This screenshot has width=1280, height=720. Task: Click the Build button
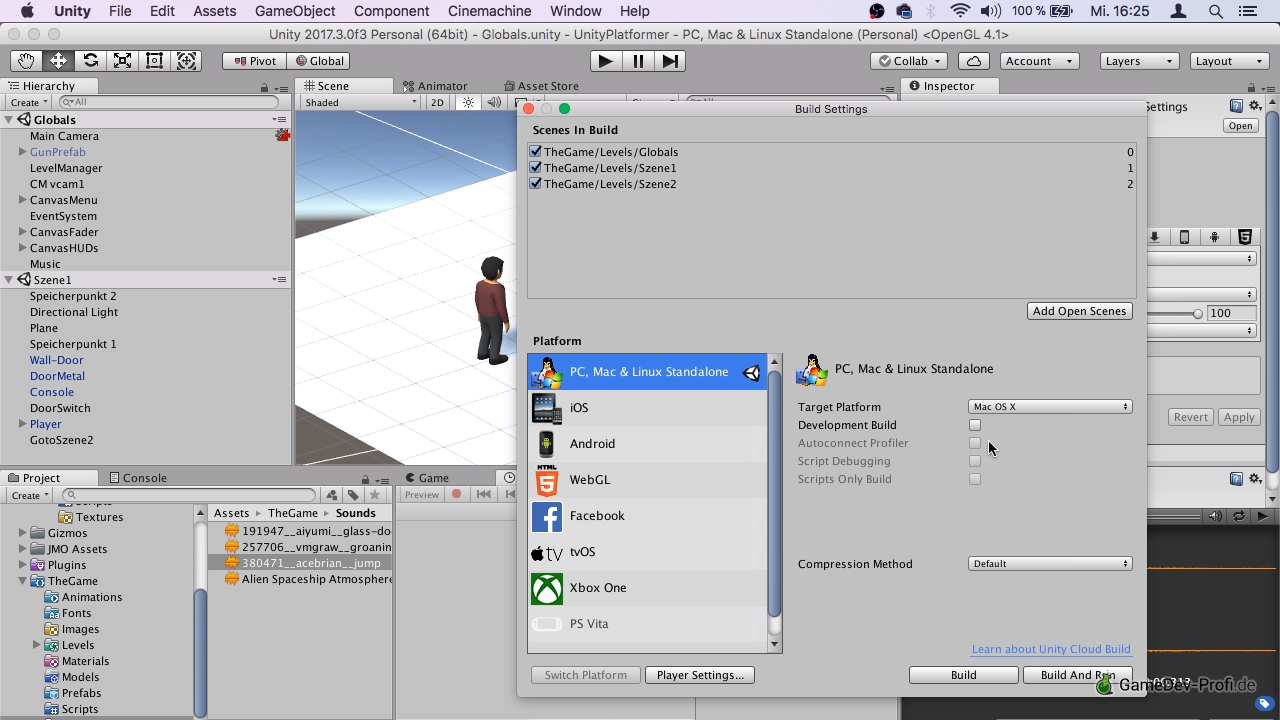click(964, 675)
